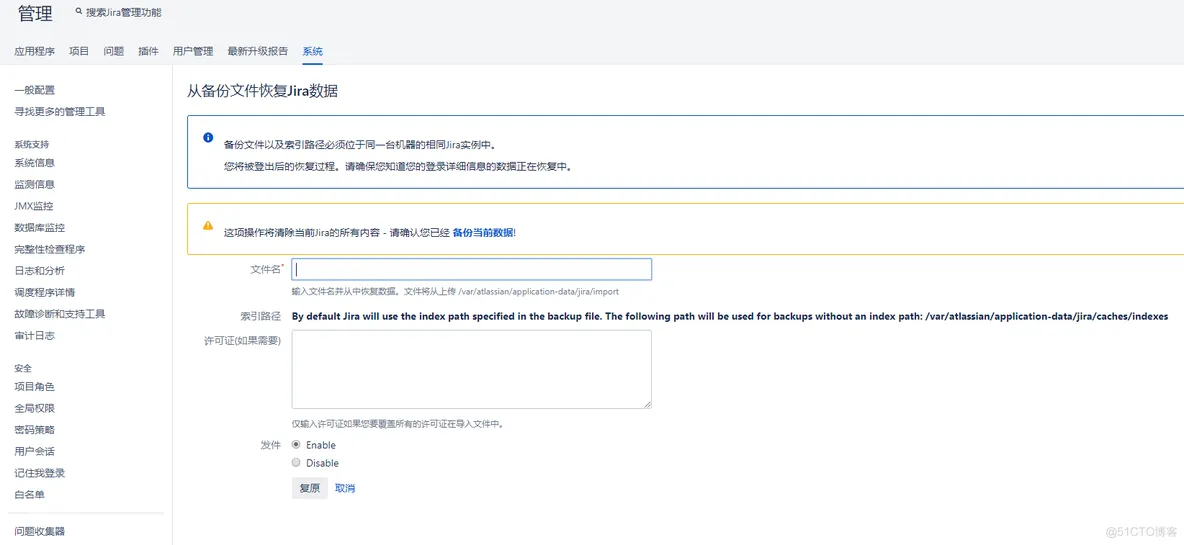Open 故障诊断和支持工具 sidebar item
The width and height of the screenshot is (1184, 545).
(x=60, y=314)
